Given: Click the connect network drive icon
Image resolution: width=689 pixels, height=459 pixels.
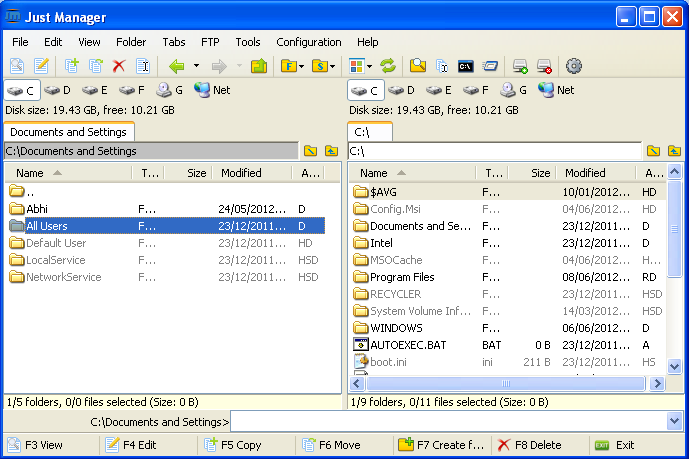Looking at the screenshot, I should click(520, 66).
